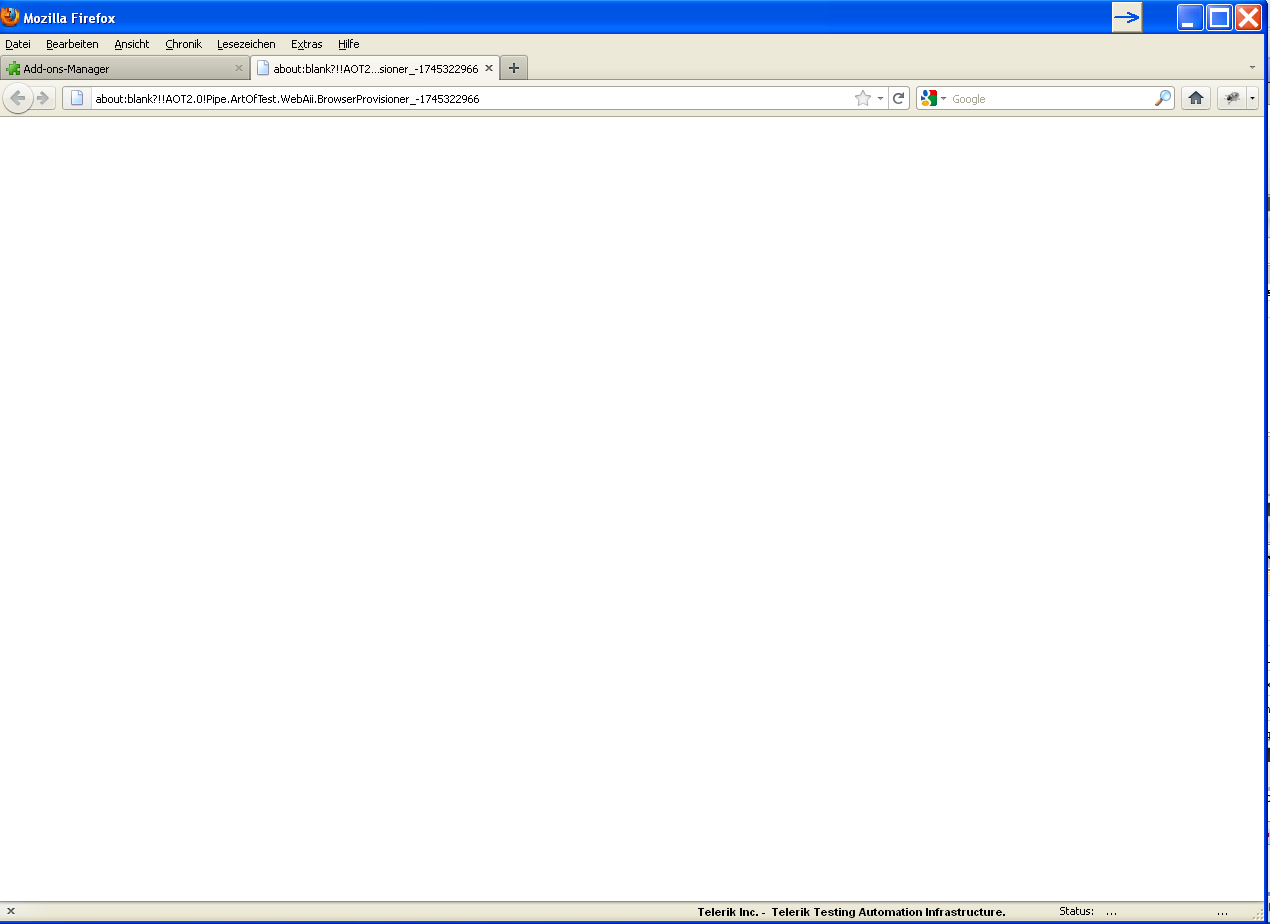1270x924 pixels.
Task: Open the address bar history dropdown
Action: point(880,98)
